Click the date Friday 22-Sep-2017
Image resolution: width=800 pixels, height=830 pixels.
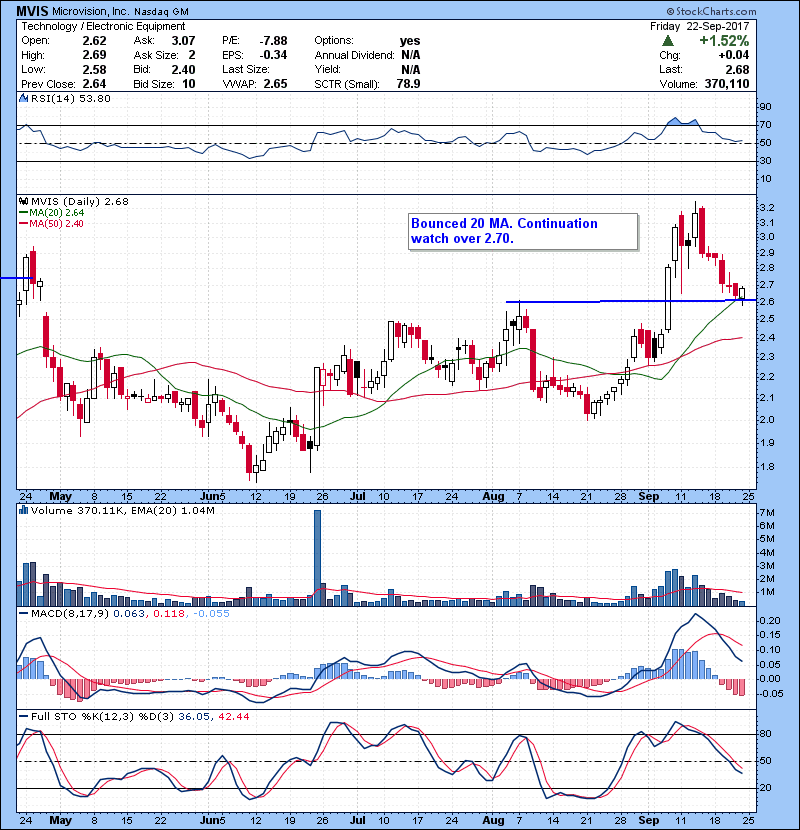click(x=699, y=26)
